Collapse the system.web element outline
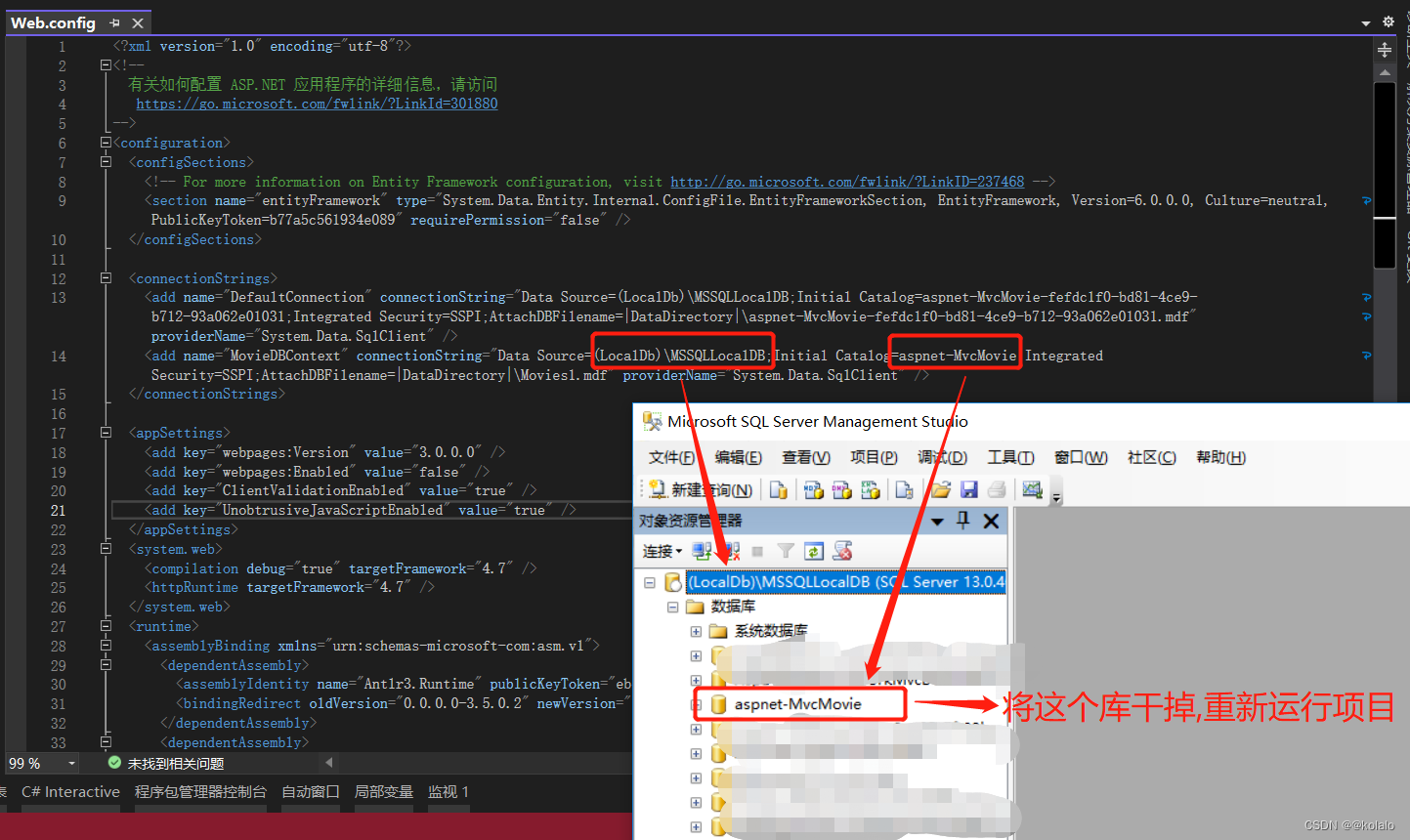 tap(106, 549)
